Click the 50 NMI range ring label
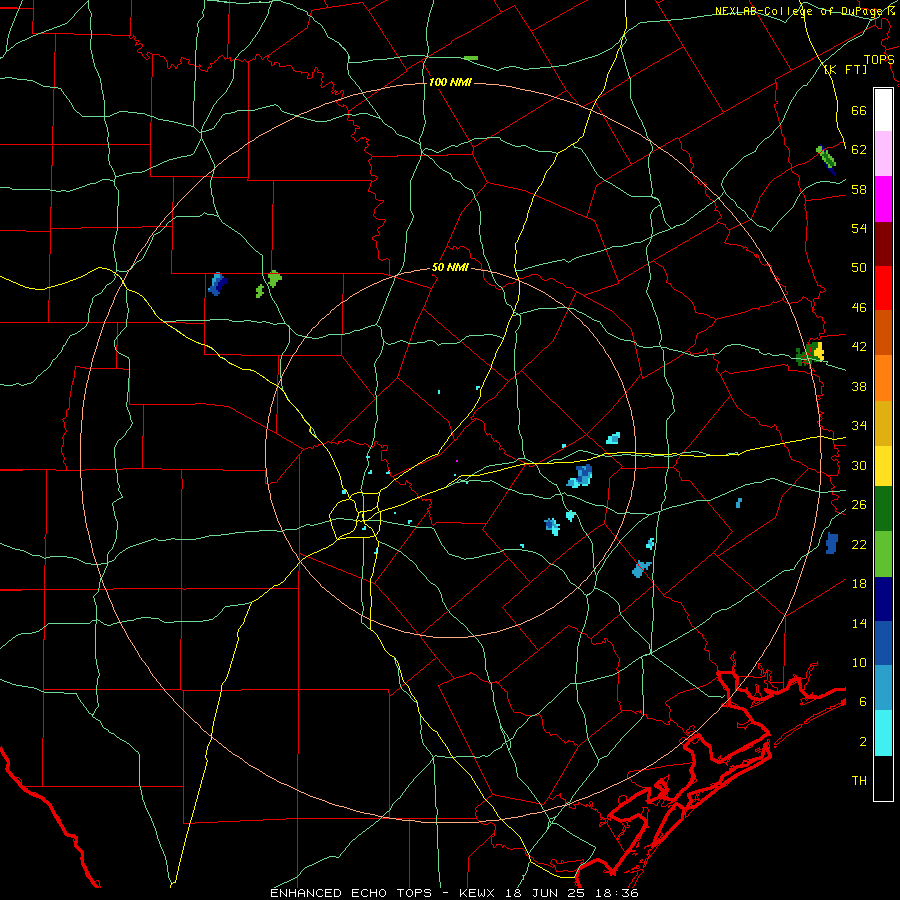 450,267
